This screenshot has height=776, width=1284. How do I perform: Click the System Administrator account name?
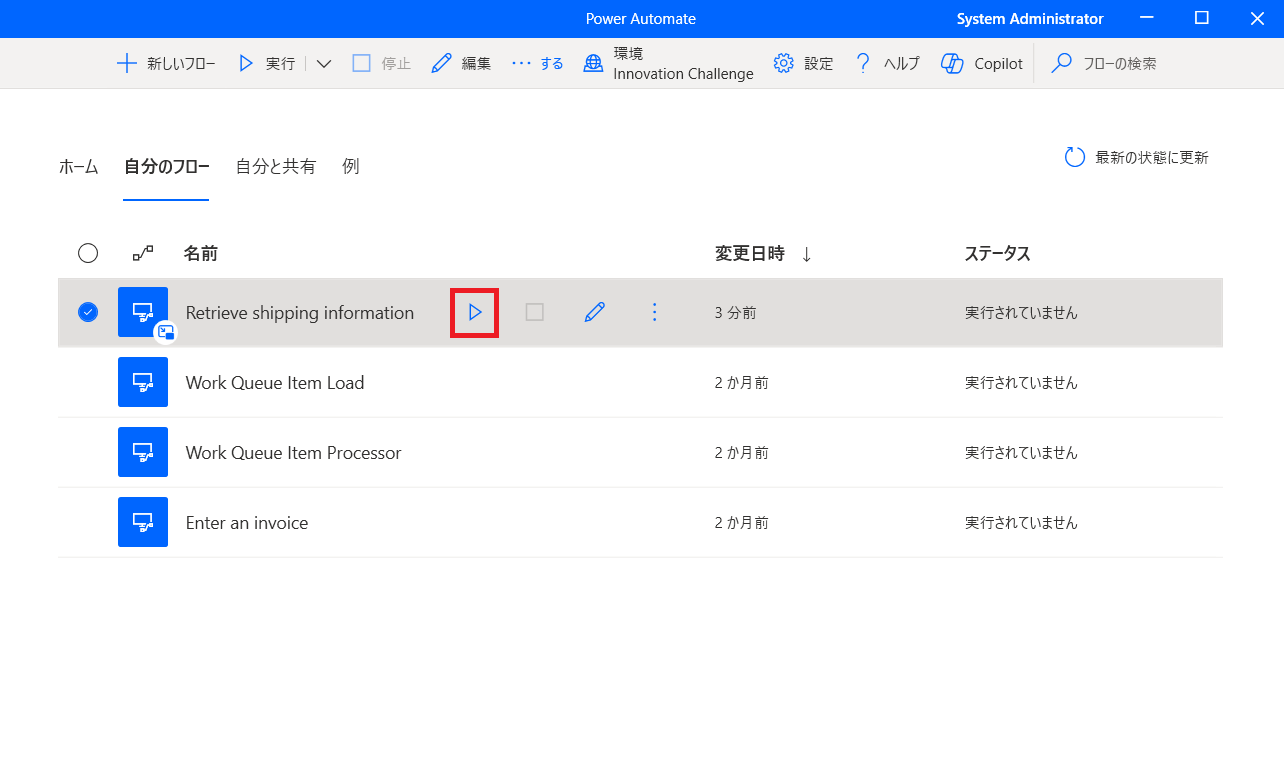(x=1030, y=19)
